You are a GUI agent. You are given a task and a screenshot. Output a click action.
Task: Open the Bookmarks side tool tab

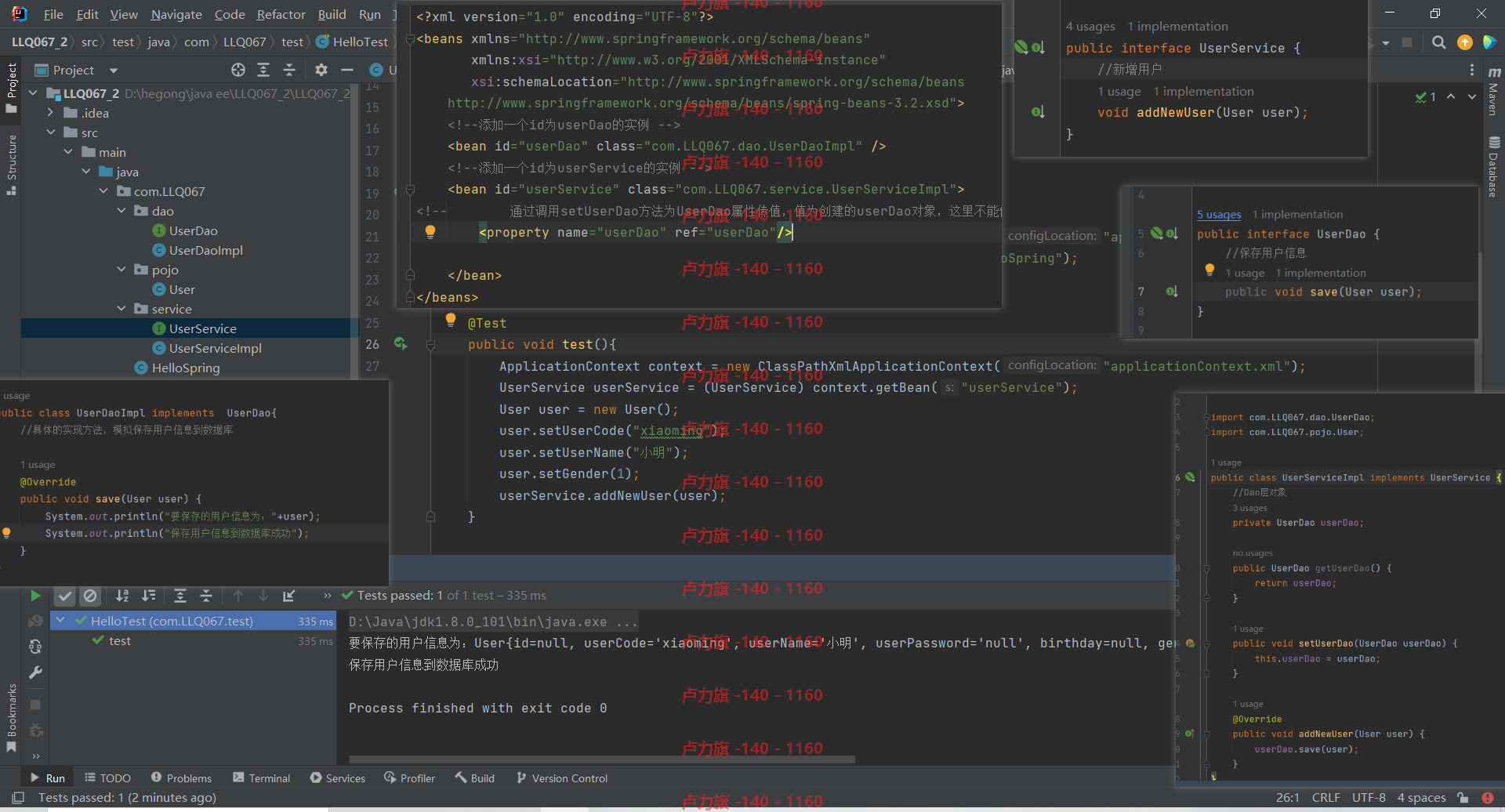(x=11, y=717)
